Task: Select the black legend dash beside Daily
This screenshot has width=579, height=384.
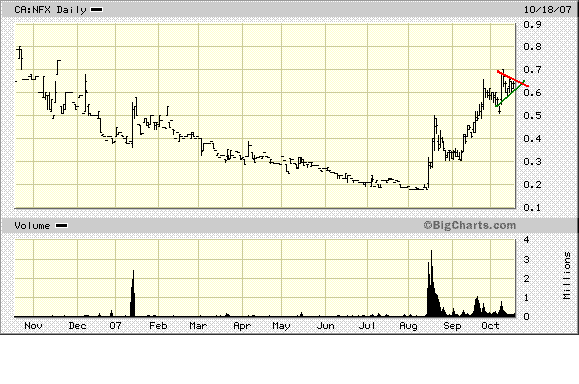Action: tap(96, 10)
